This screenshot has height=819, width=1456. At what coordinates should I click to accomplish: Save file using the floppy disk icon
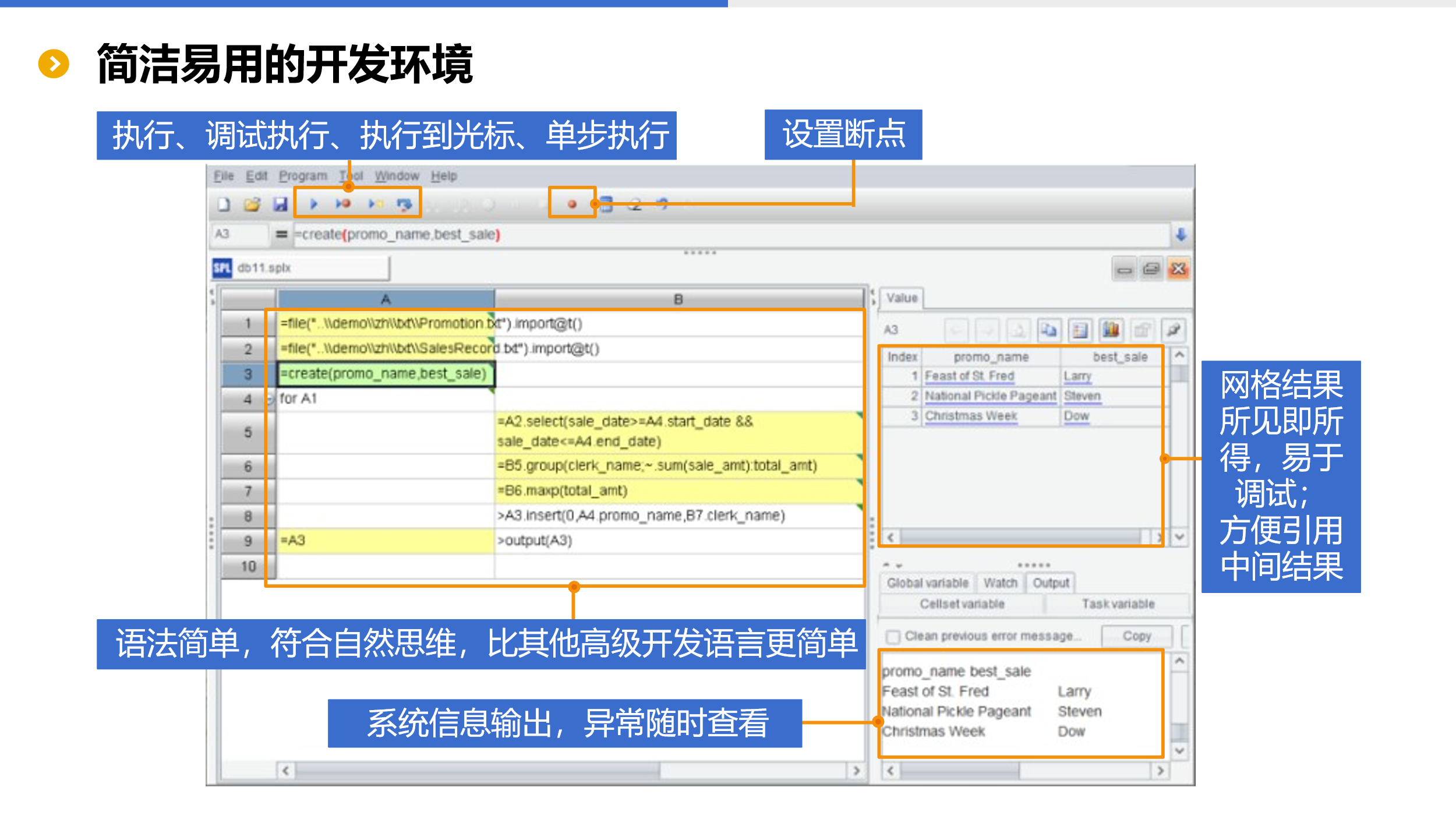281,204
